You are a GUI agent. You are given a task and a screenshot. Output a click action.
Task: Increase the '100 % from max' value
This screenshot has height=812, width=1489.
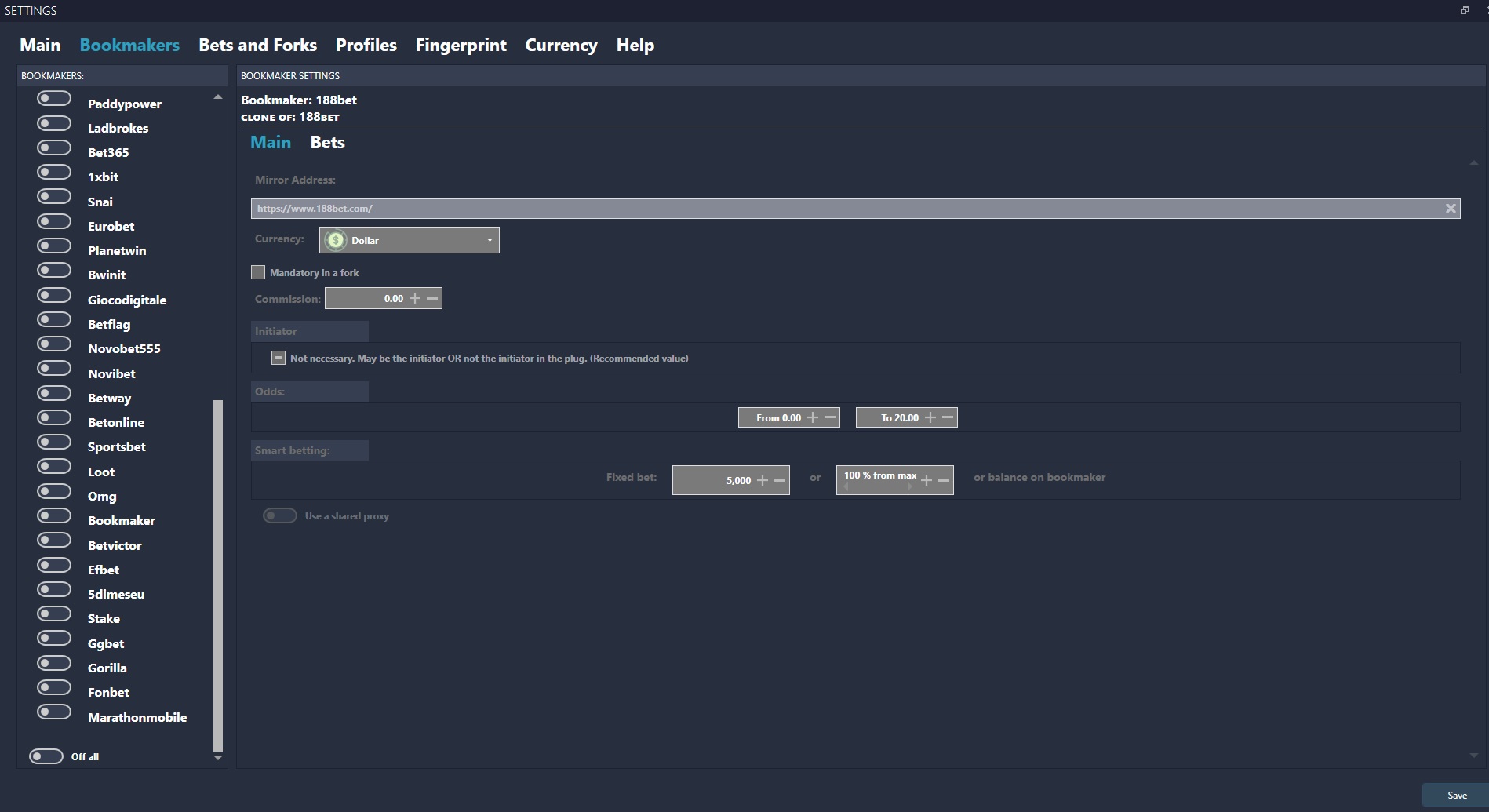coord(927,480)
